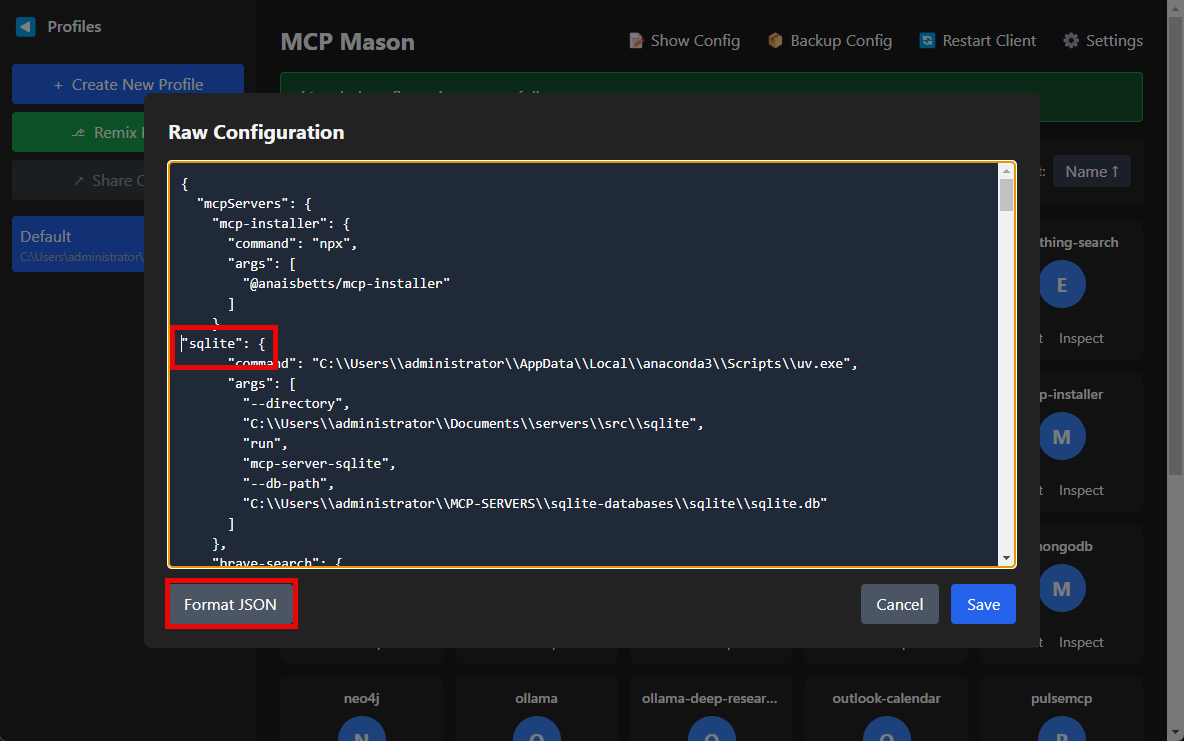Click the mongodb server avatar icon

point(1062,588)
